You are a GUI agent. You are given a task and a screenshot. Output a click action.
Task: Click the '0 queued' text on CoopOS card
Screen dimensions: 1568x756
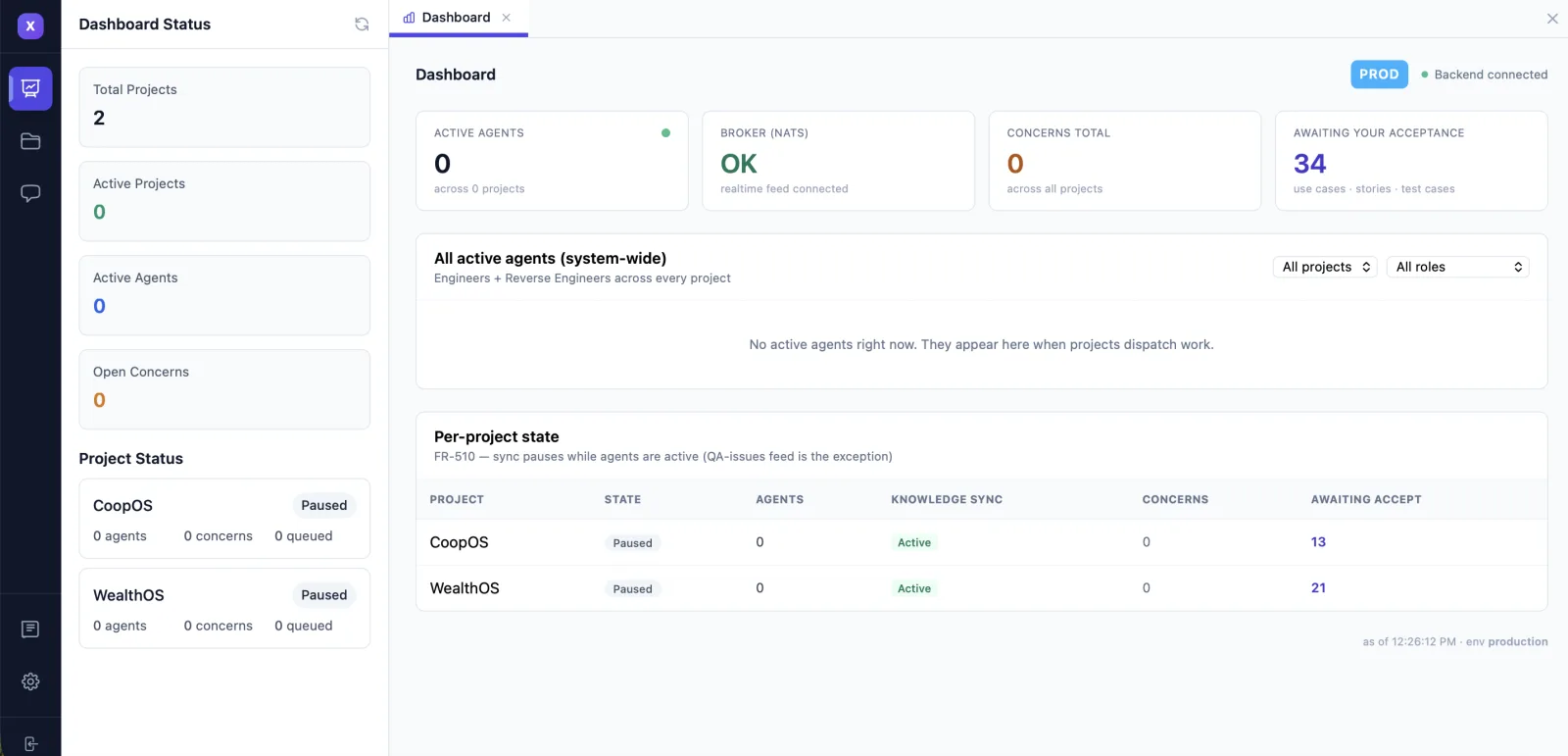304,536
